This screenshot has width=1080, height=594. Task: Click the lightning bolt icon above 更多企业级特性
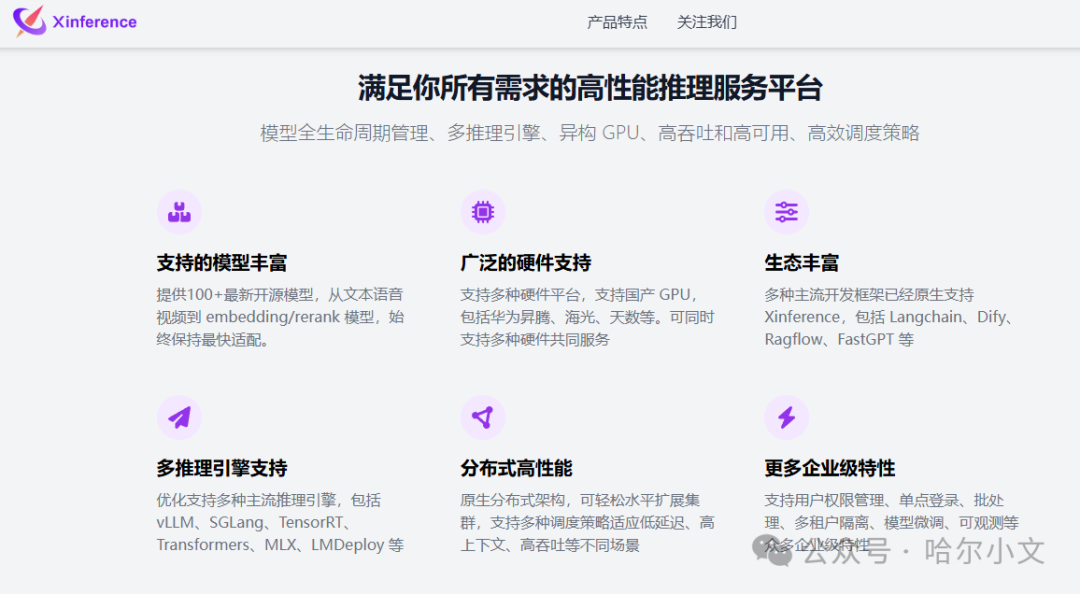coord(787,417)
